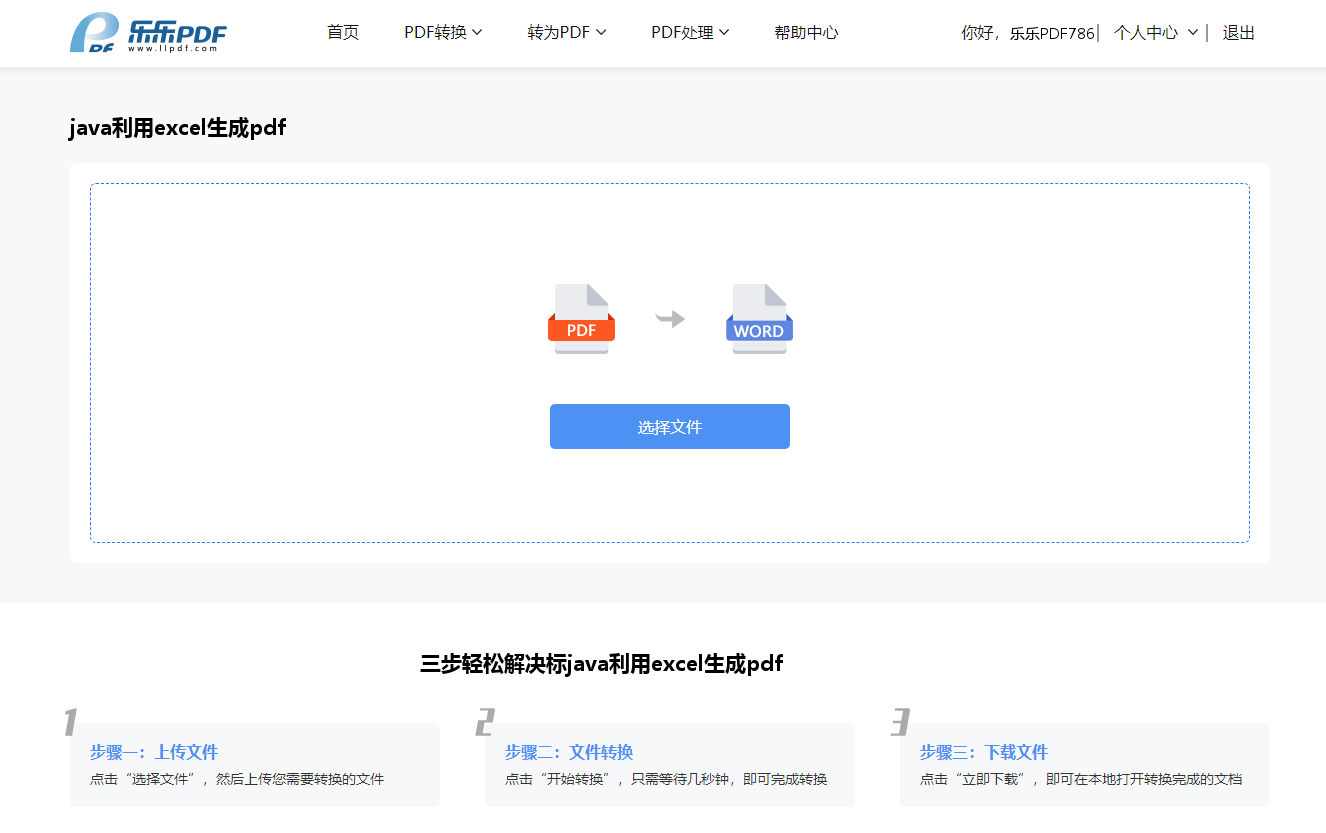This screenshot has width=1326, height=833.
Task: Click the dashed file upload drop area
Action: point(670,363)
